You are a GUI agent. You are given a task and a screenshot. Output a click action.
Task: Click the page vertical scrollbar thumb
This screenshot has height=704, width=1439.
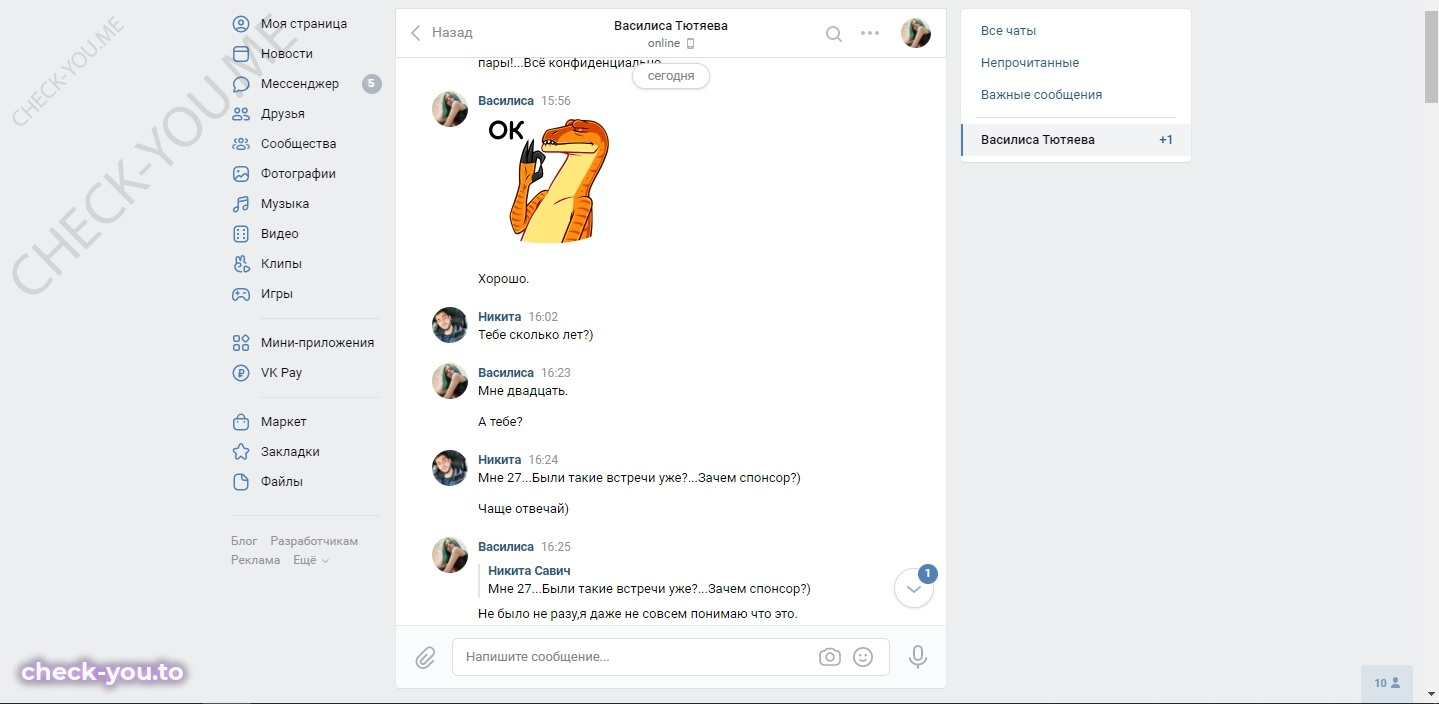tap(1430, 56)
